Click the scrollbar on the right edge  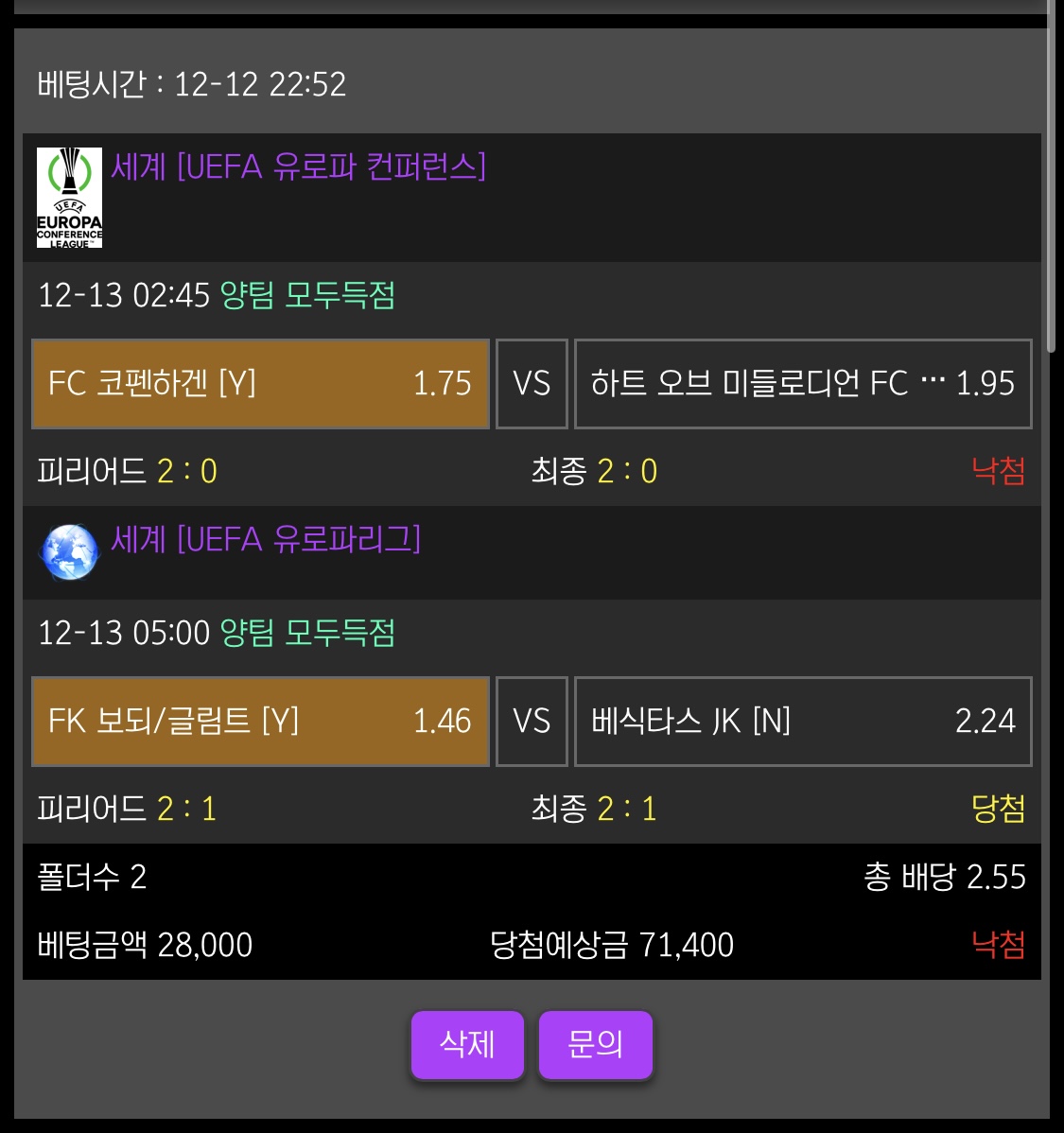pos(1051,189)
